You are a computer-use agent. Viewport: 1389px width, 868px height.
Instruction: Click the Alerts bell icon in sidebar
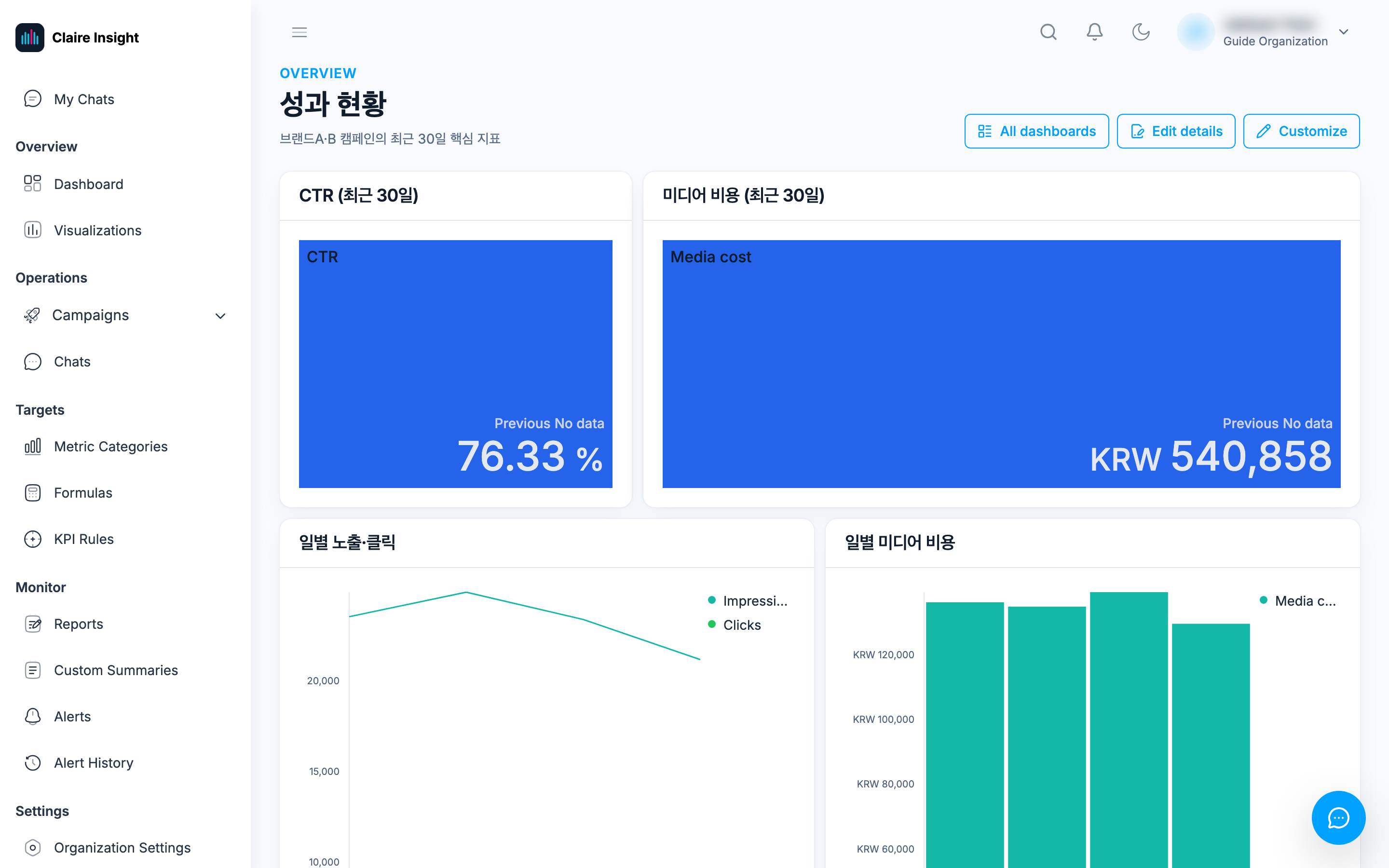coord(33,717)
